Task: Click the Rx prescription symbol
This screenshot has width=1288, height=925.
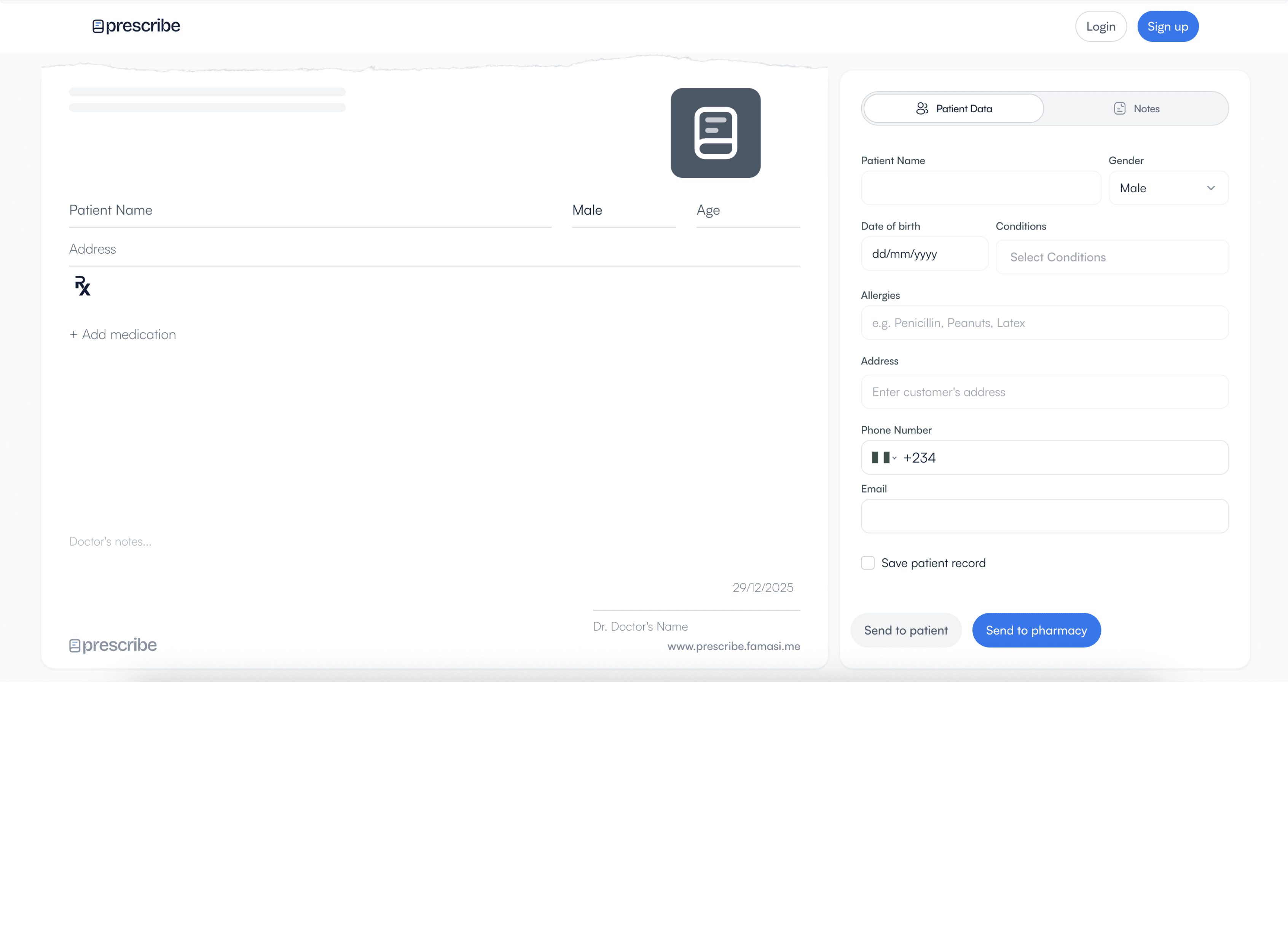Action: pos(83,286)
